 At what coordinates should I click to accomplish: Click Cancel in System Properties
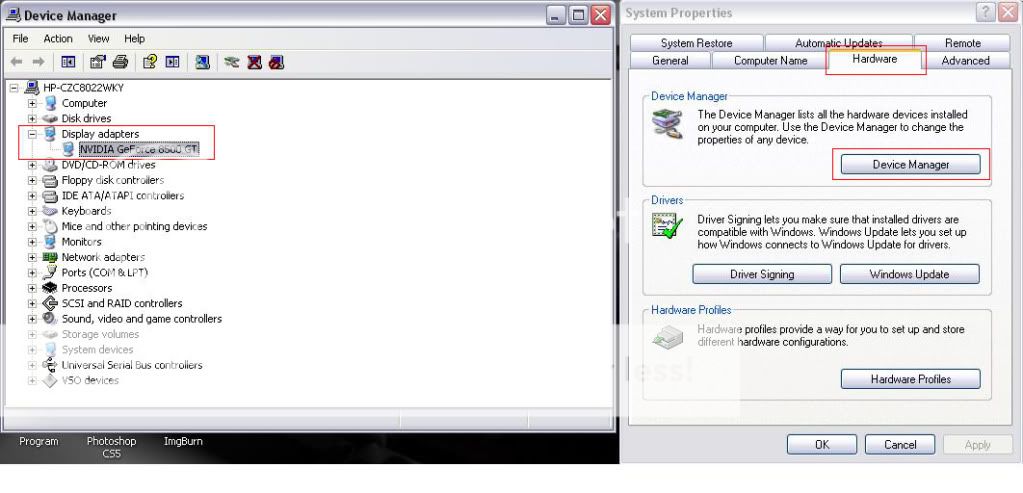[x=900, y=445]
